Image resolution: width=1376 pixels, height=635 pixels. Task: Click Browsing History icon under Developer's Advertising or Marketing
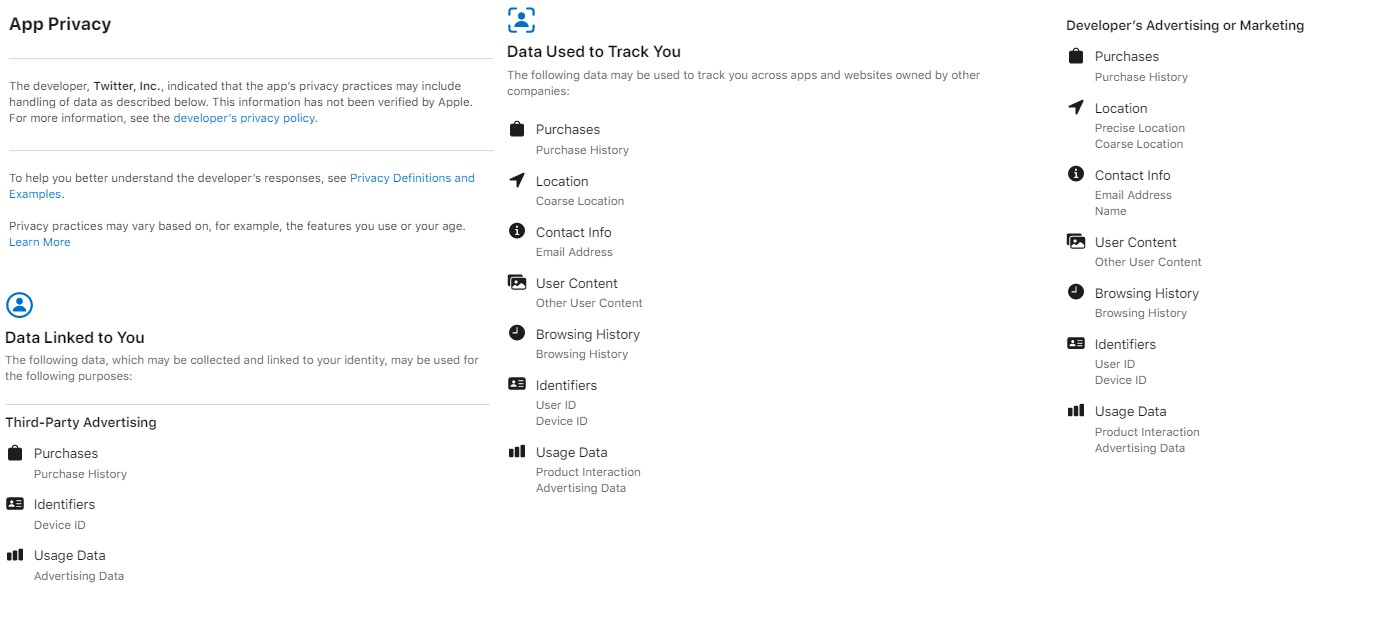[1076, 292]
